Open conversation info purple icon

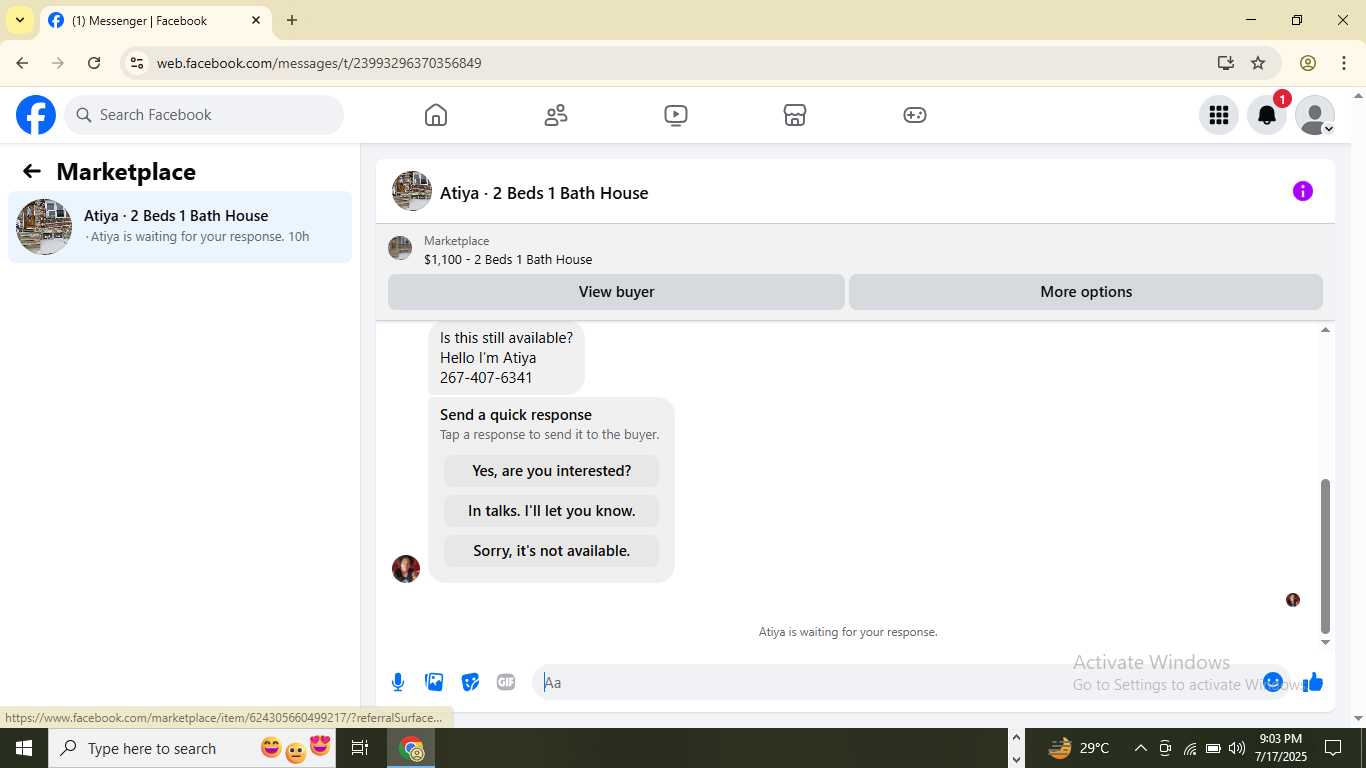coord(1302,191)
